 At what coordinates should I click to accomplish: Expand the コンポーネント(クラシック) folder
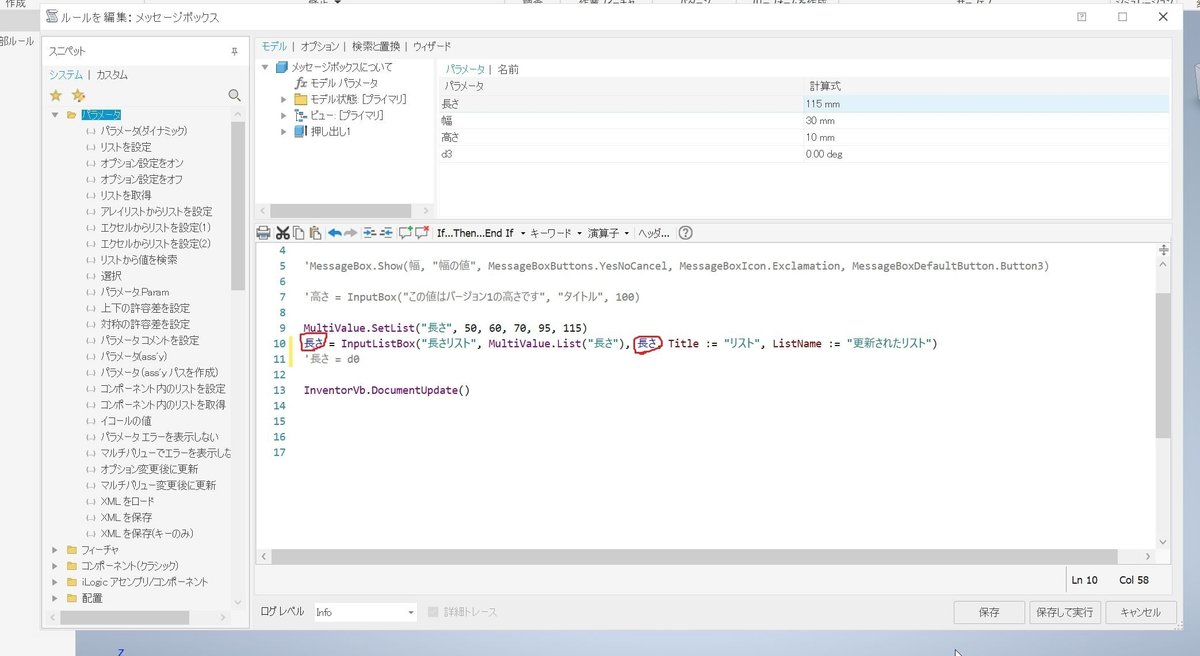click(x=55, y=566)
